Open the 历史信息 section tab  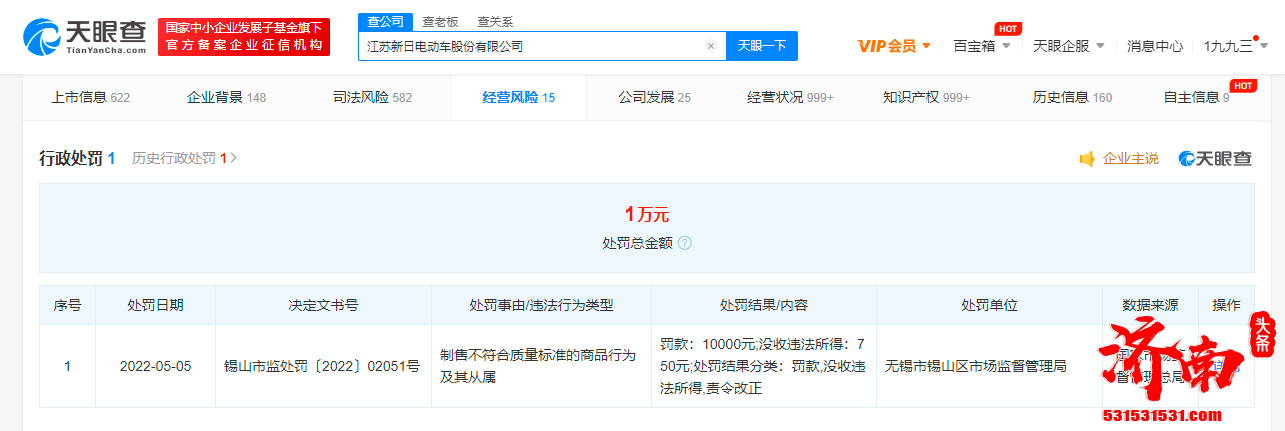pos(1072,98)
